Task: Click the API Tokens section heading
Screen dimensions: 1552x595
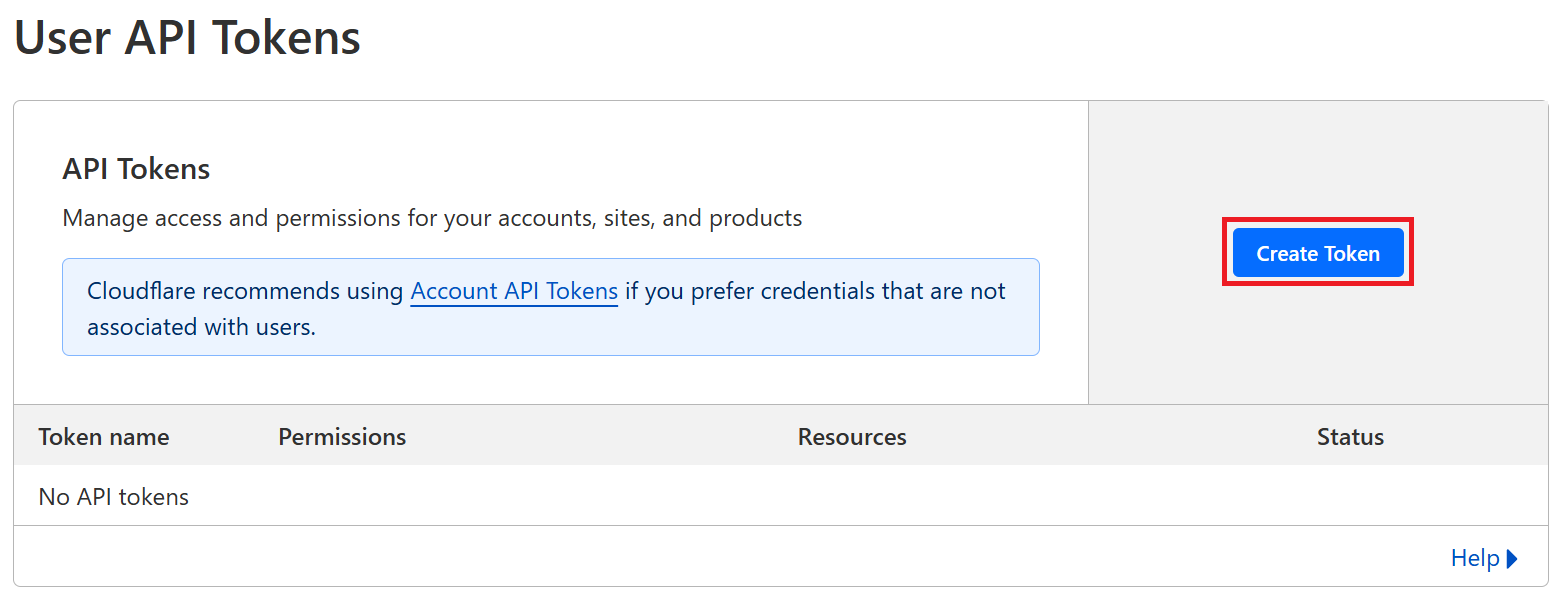Action: [136, 169]
